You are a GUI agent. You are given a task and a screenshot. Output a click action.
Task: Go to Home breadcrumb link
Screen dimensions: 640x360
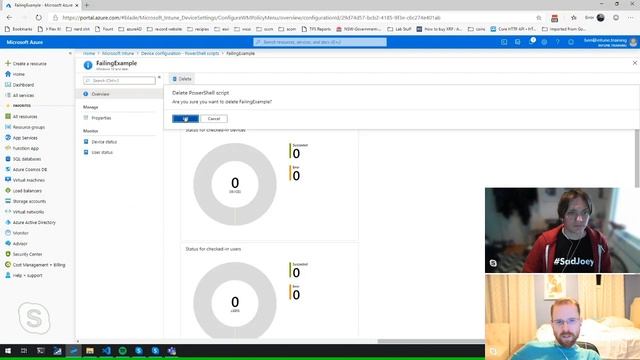pos(89,53)
